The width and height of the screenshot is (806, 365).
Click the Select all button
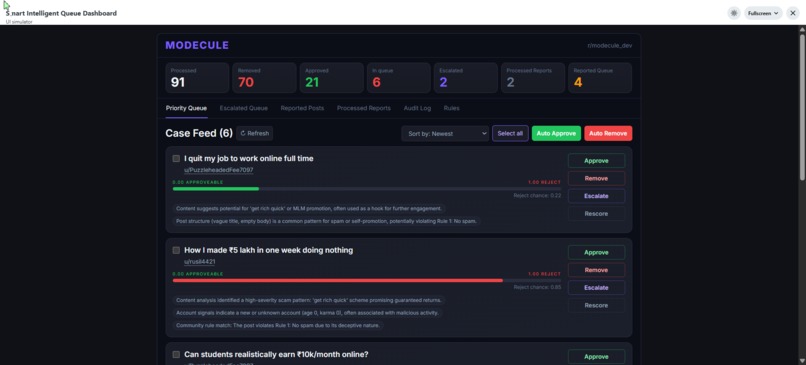[x=510, y=134]
